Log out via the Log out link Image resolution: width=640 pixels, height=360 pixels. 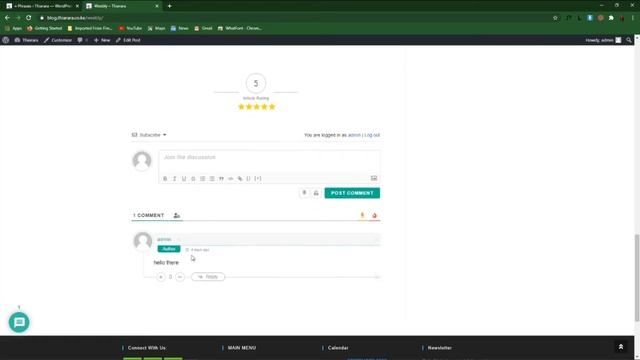tap(372, 135)
